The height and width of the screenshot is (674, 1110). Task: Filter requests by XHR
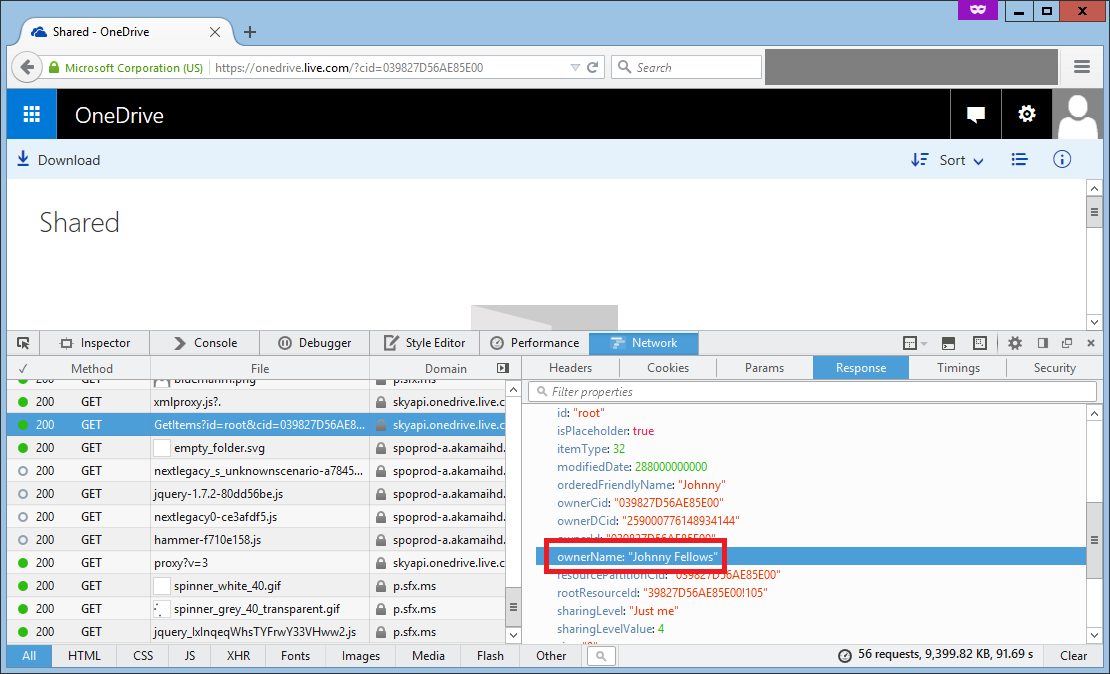tap(238, 656)
